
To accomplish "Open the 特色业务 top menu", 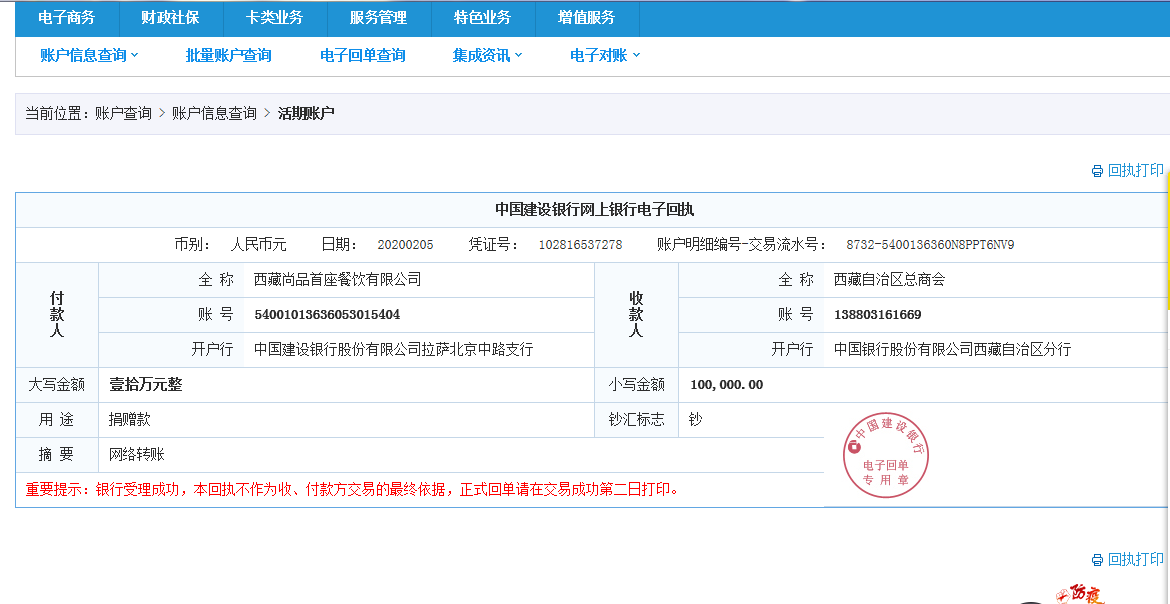I will pyautogui.click(x=483, y=18).
